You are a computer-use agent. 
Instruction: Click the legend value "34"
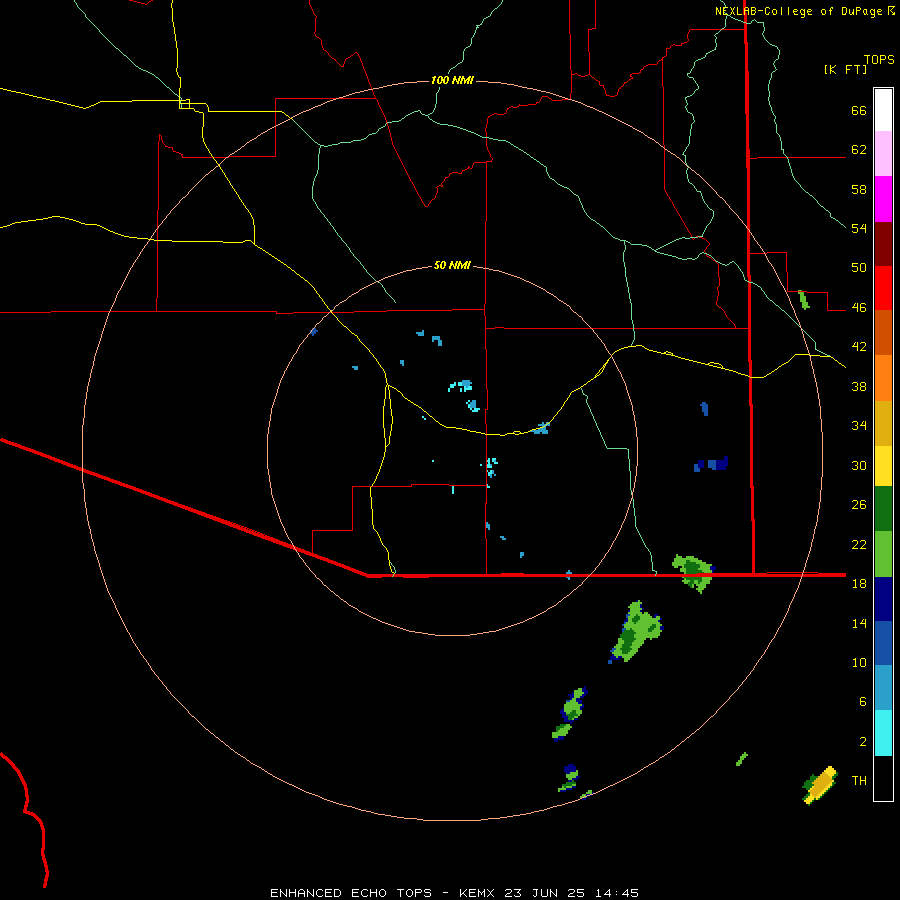tap(859, 426)
